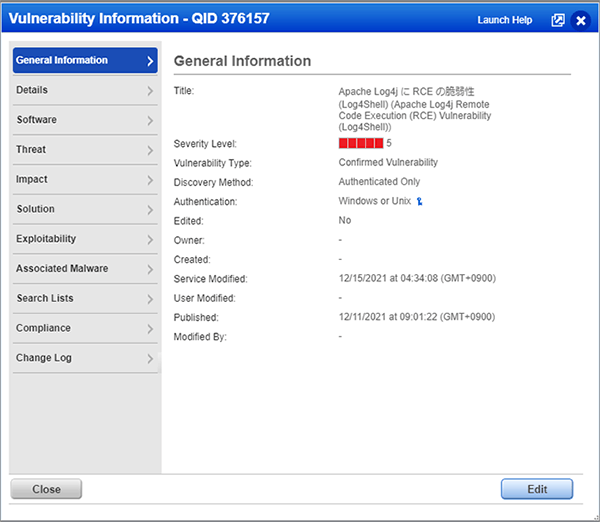
Task: Click the 'Authentication:' label
Action: (x=205, y=202)
